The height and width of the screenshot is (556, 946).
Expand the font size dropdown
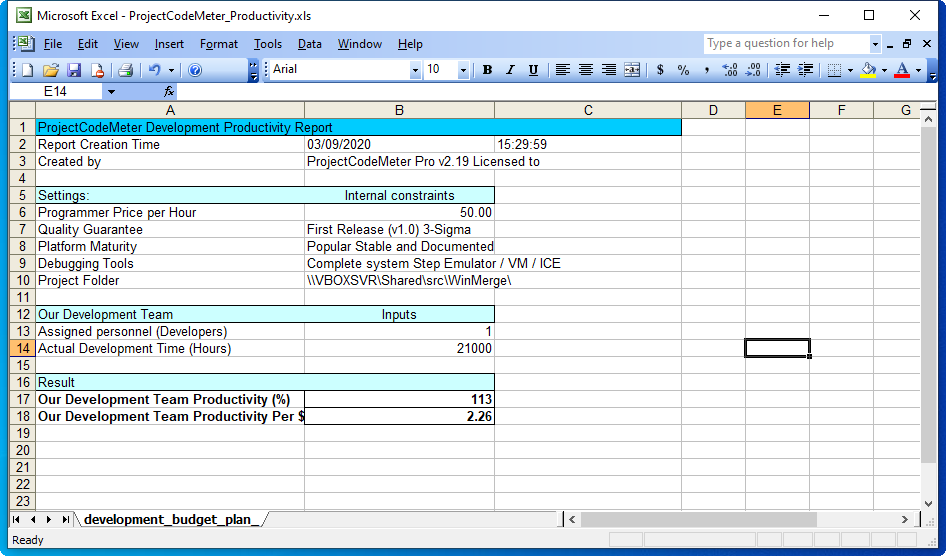pyautogui.click(x=463, y=70)
